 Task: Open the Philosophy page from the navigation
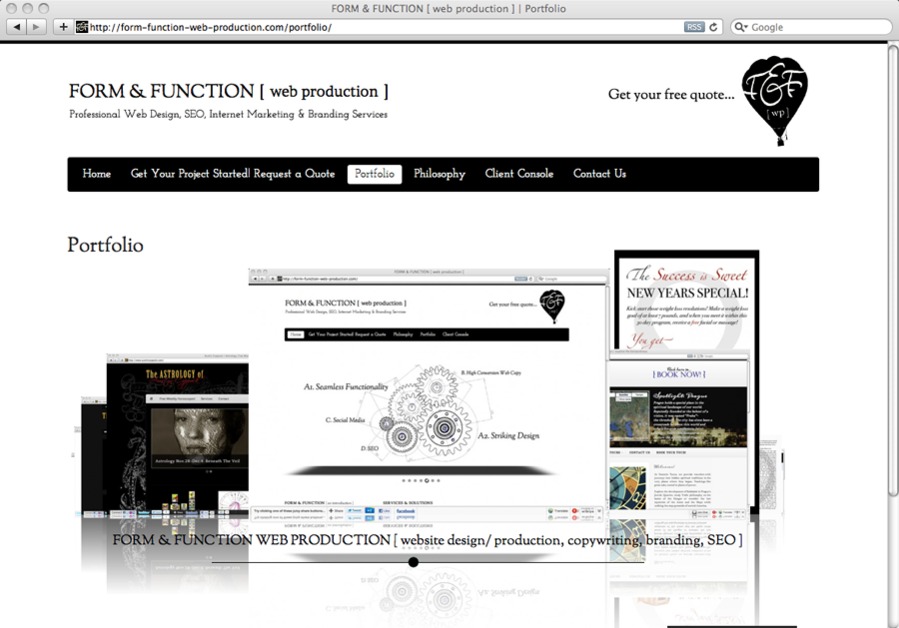click(438, 173)
